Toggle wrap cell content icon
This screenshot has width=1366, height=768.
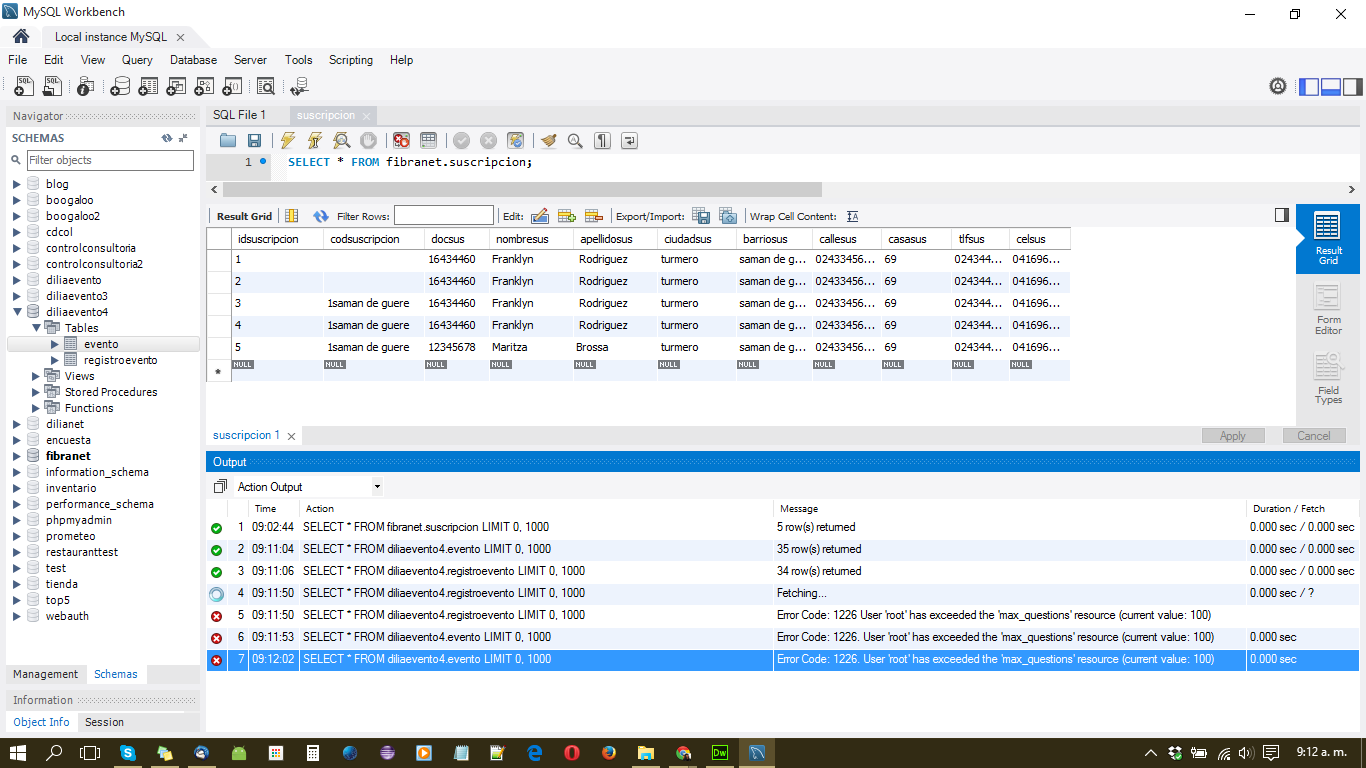(853, 216)
